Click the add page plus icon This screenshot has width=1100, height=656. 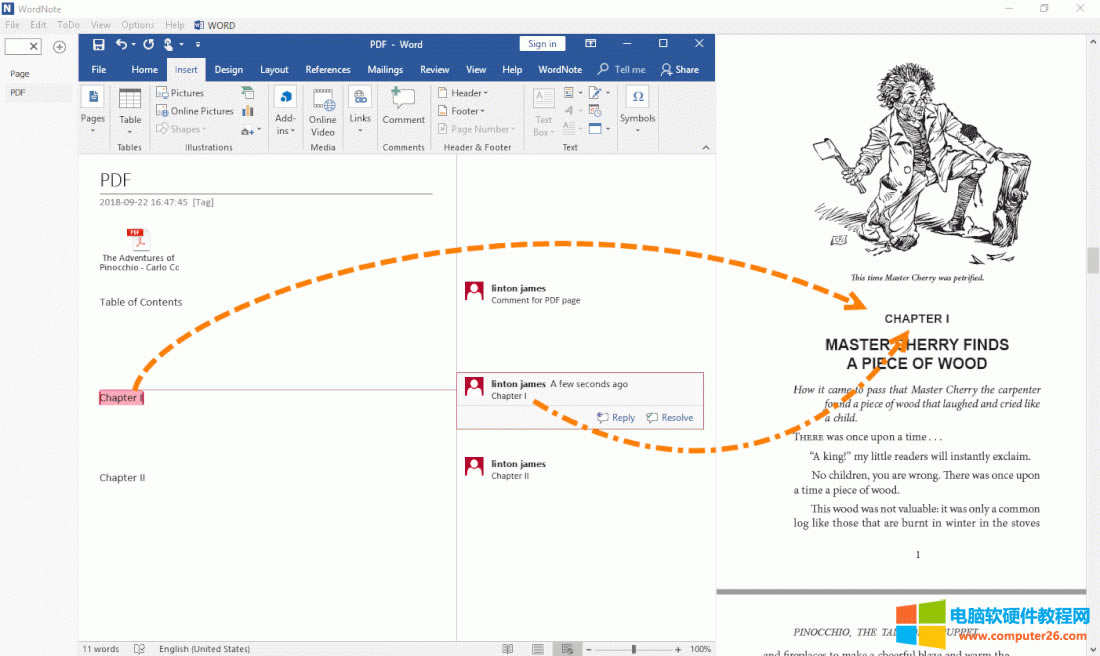pos(59,47)
